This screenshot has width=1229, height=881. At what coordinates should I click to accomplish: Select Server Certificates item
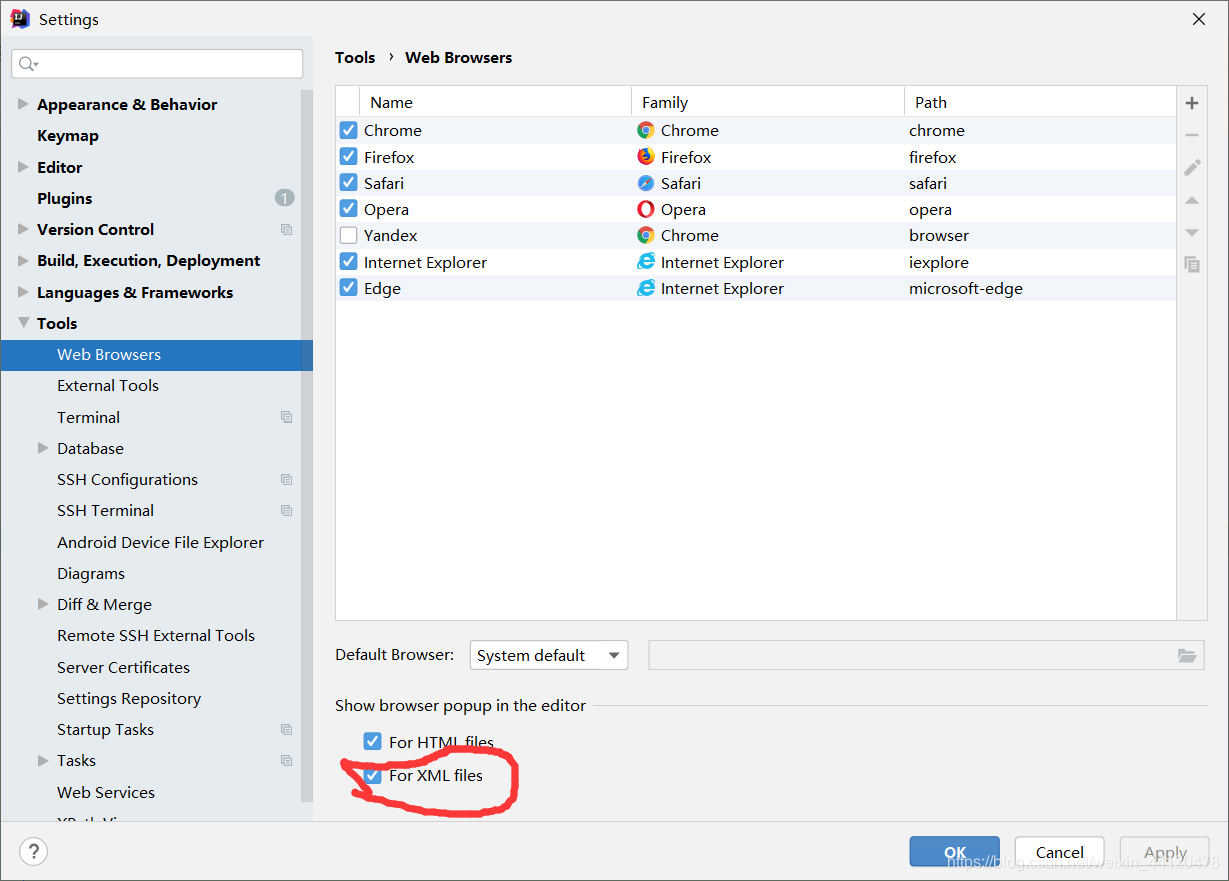coord(123,667)
